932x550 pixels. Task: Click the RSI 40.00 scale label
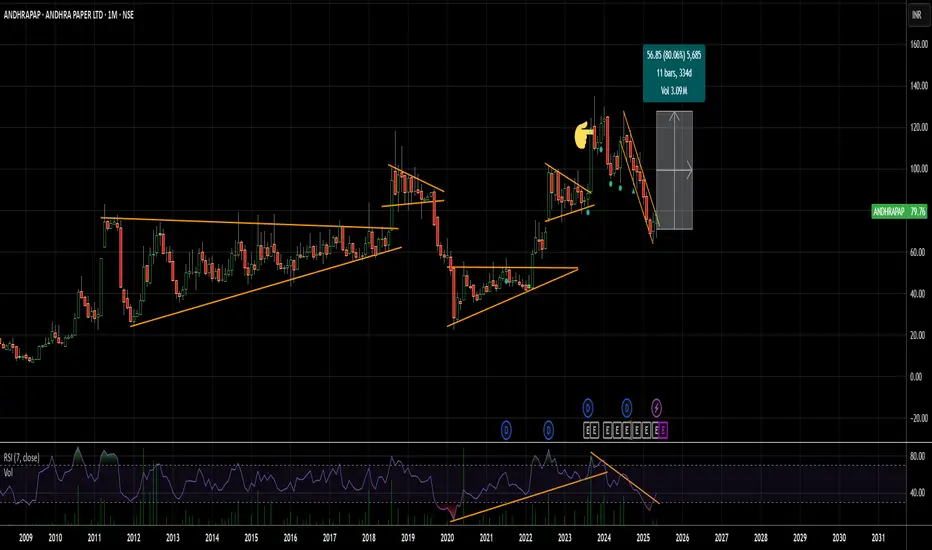click(918, 493)
